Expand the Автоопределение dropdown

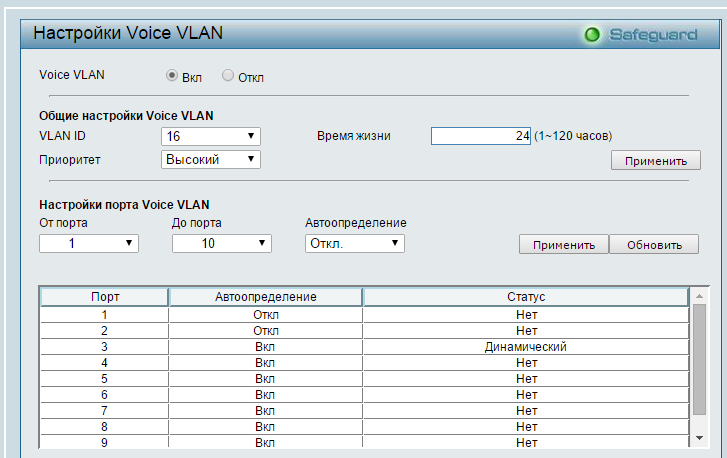click(x=354, y=243)
